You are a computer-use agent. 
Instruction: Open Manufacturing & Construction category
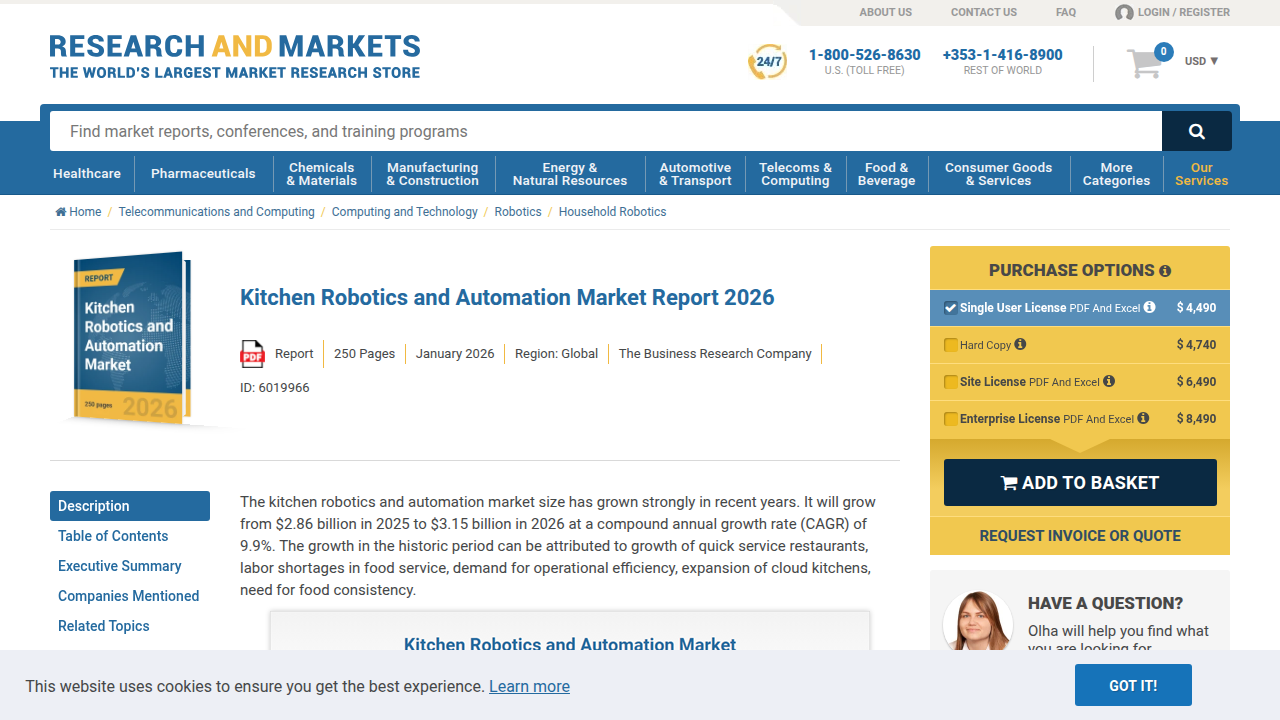click(433, 174)
